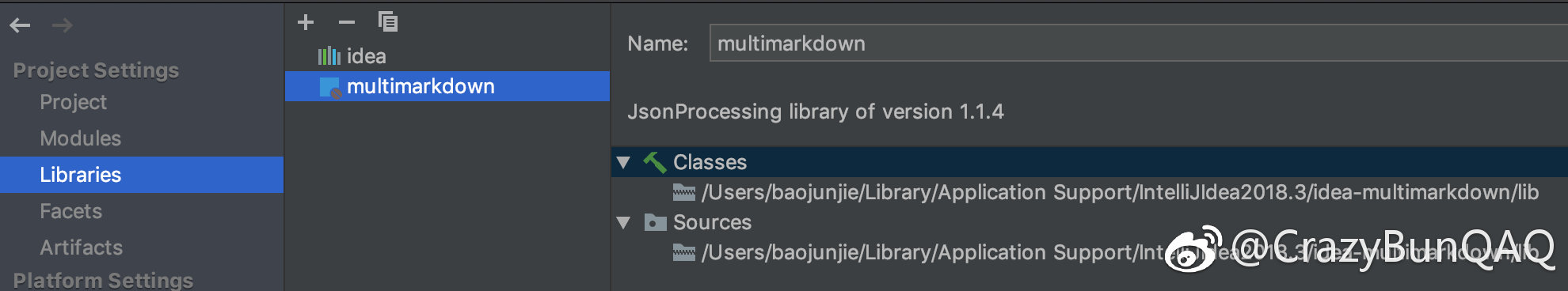Collapse the Sources tree node
Viewport: 1568px width, 291px height.
624,222
